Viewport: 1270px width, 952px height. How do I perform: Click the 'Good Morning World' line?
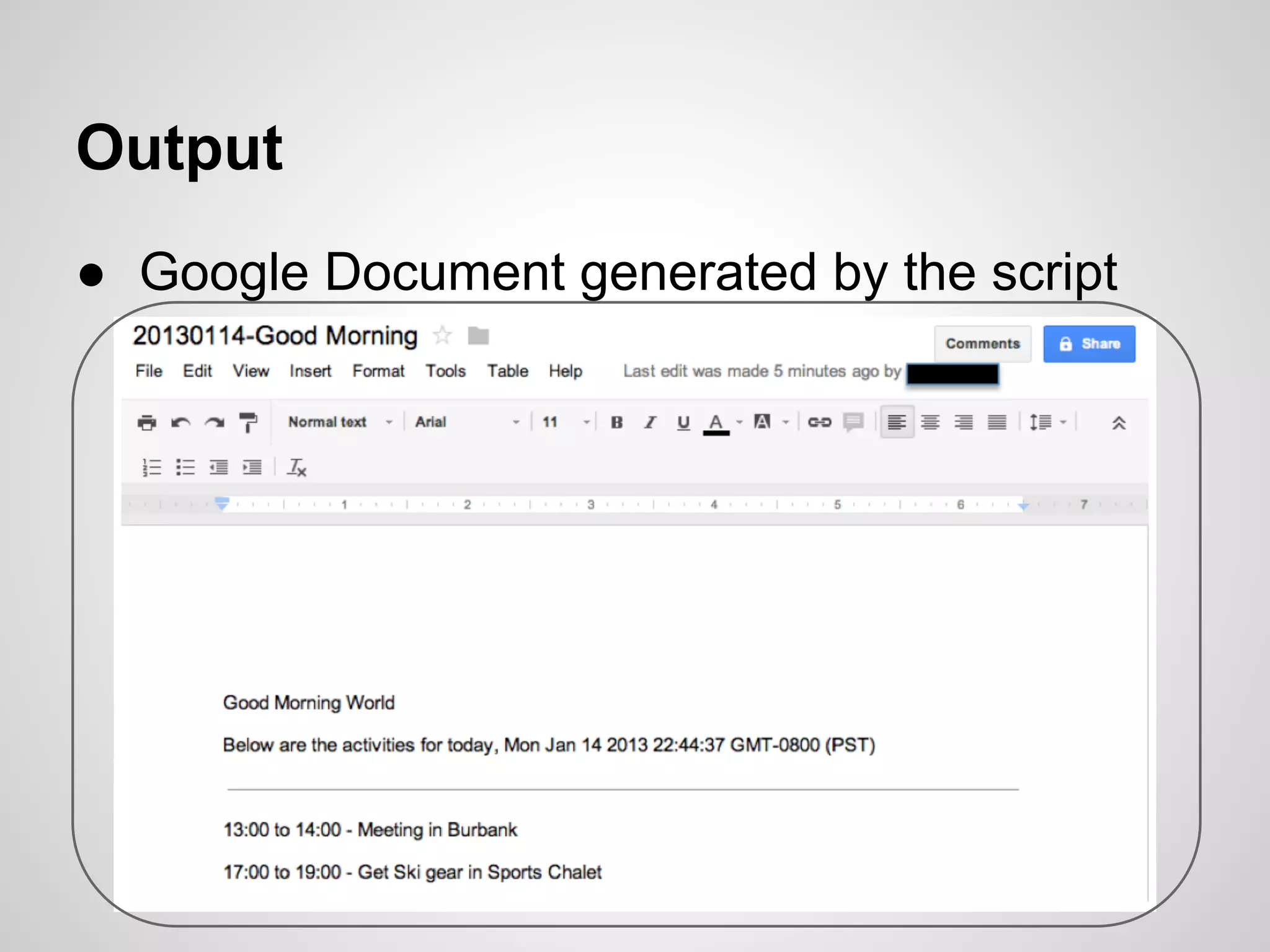click(x=309, y=703)
